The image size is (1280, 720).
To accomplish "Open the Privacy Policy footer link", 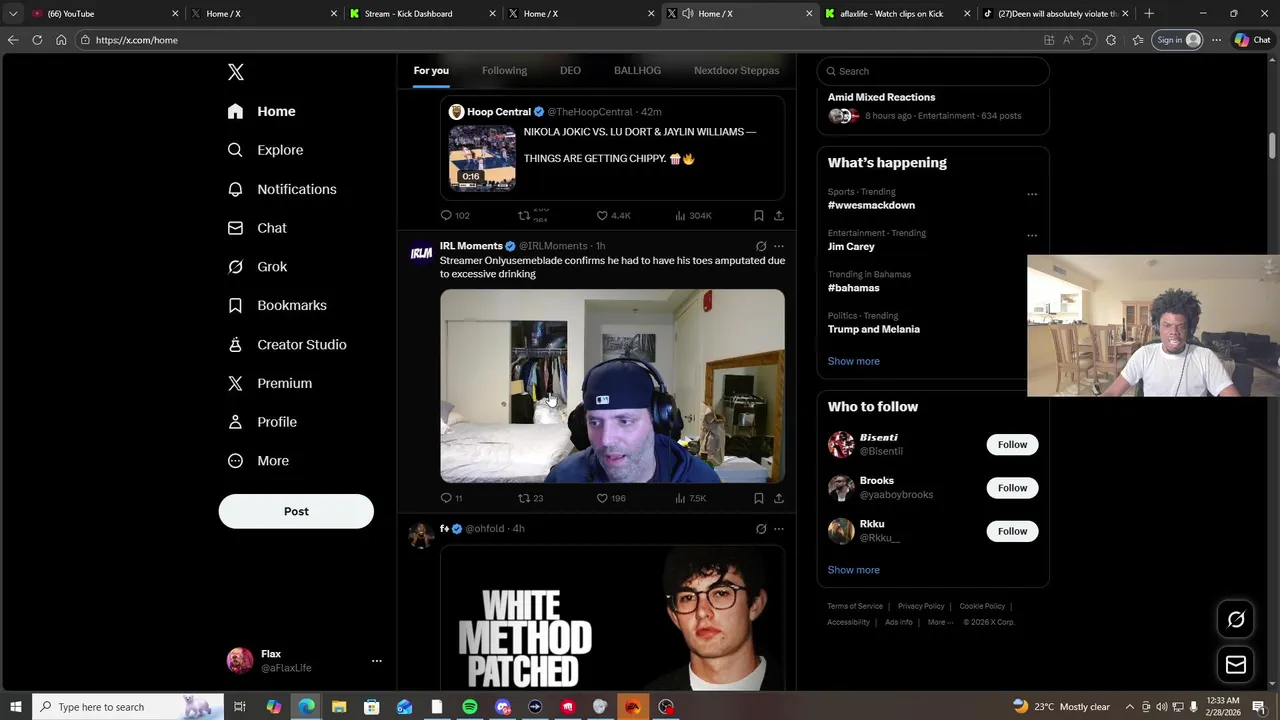I will (x=921, y=606).
